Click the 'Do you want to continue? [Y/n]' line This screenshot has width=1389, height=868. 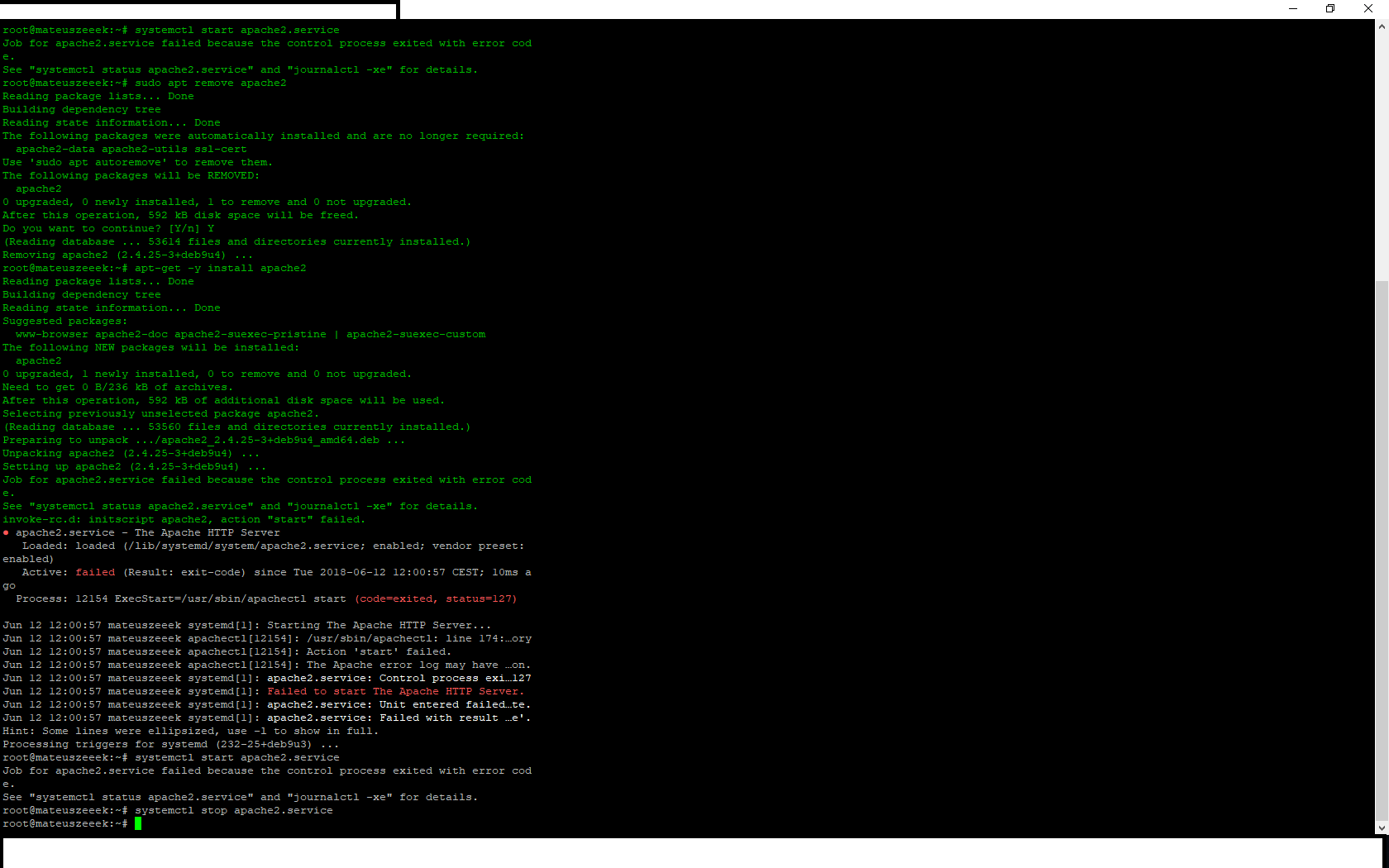point(107,228)
